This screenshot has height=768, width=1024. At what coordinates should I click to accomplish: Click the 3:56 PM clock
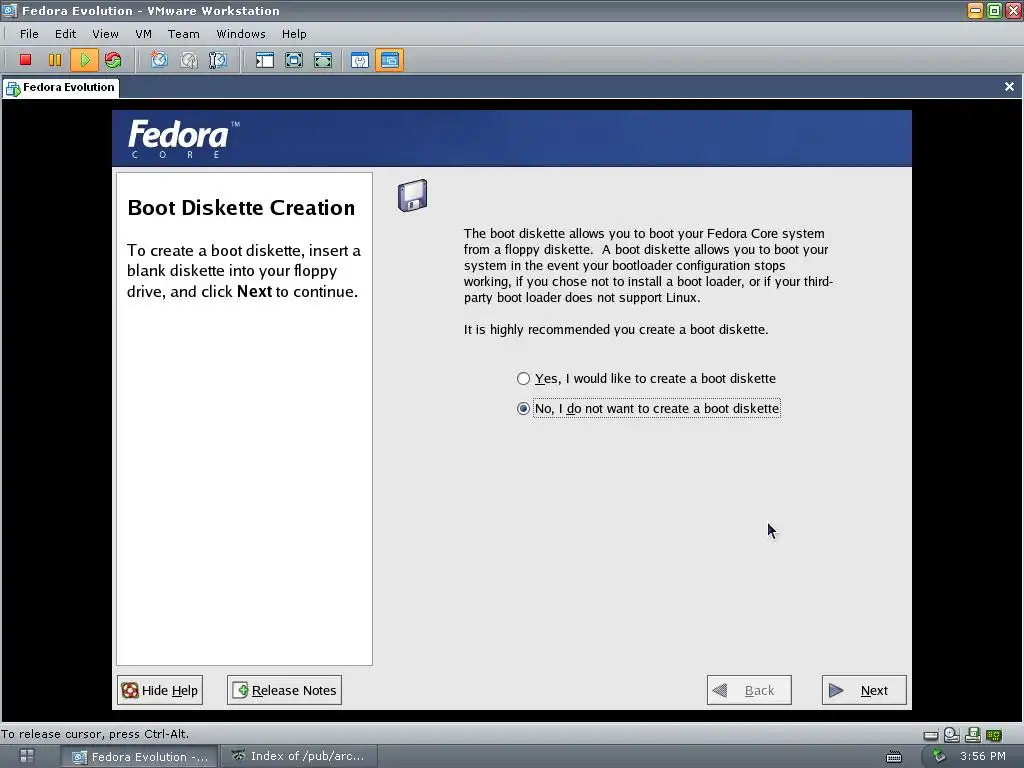coord(982,756)
